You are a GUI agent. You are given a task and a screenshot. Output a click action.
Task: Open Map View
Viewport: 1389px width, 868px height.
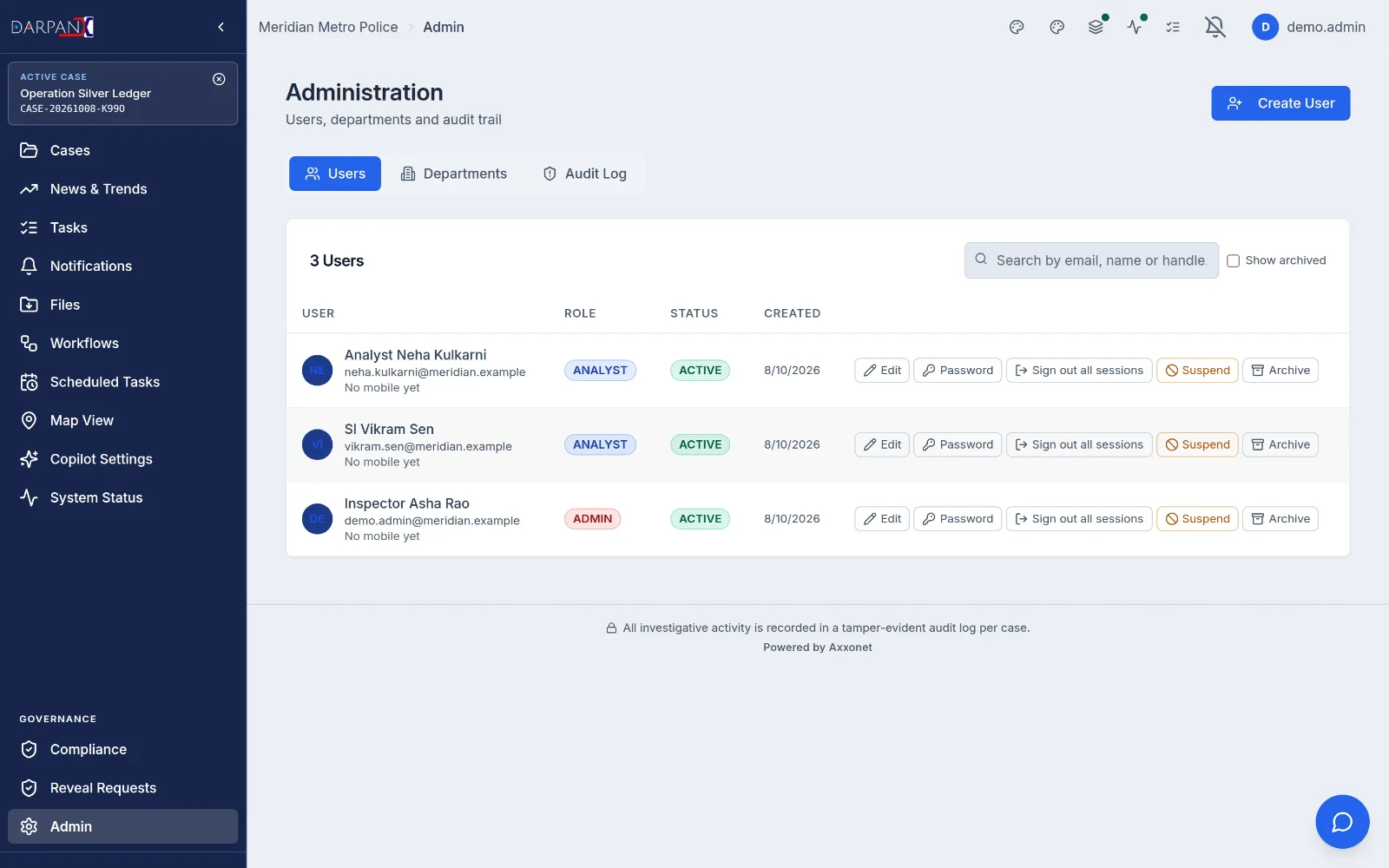click(x=122, y=421)
